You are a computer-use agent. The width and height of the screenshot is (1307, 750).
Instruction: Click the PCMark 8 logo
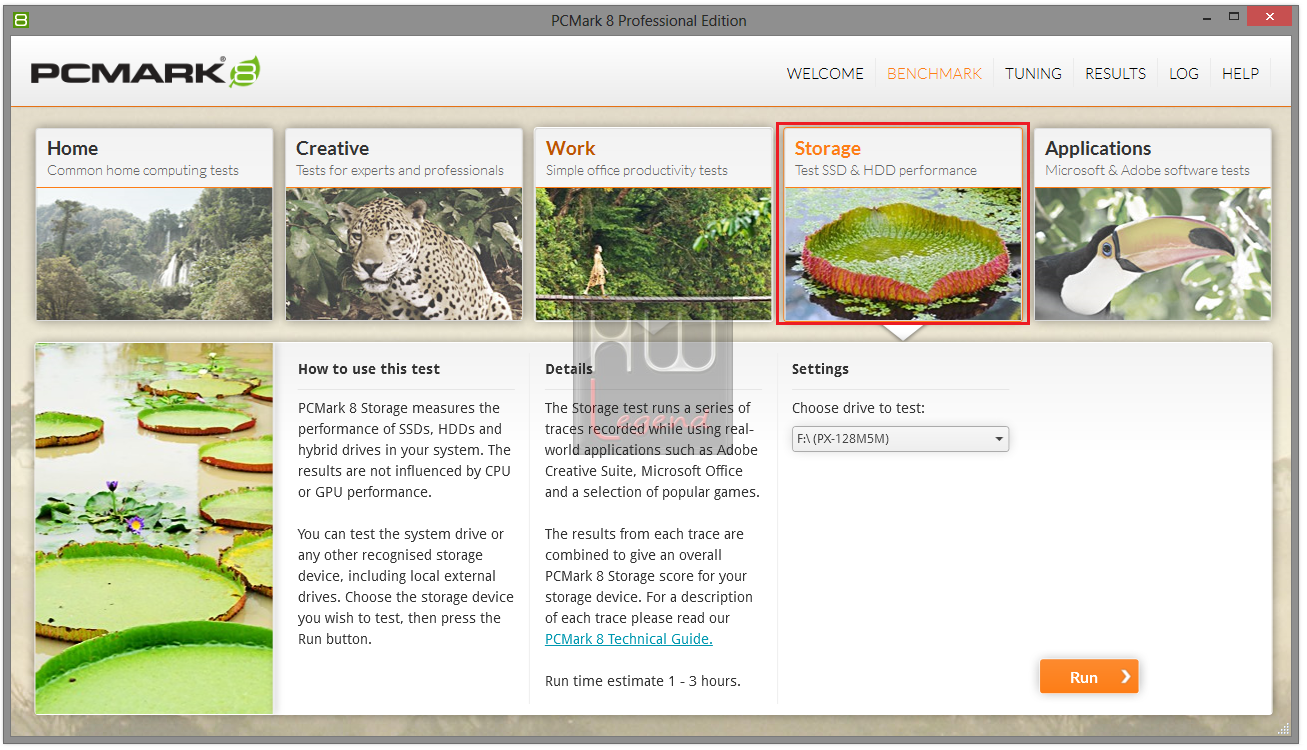point(146,72)
